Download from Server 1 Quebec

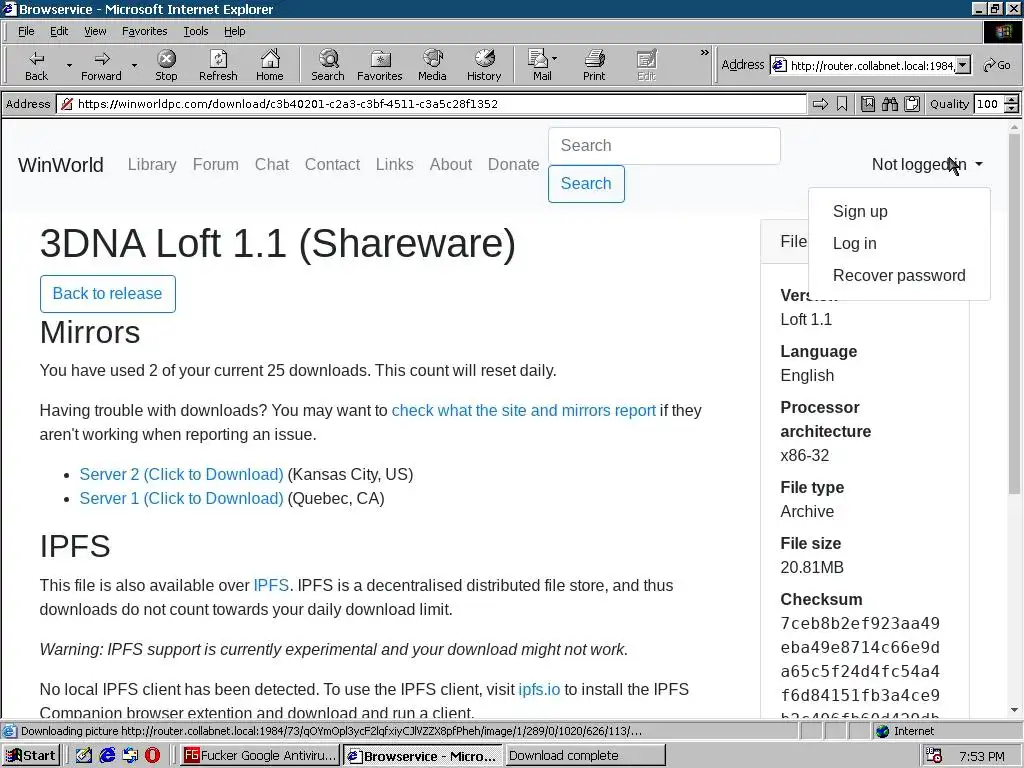click(182, 498)
